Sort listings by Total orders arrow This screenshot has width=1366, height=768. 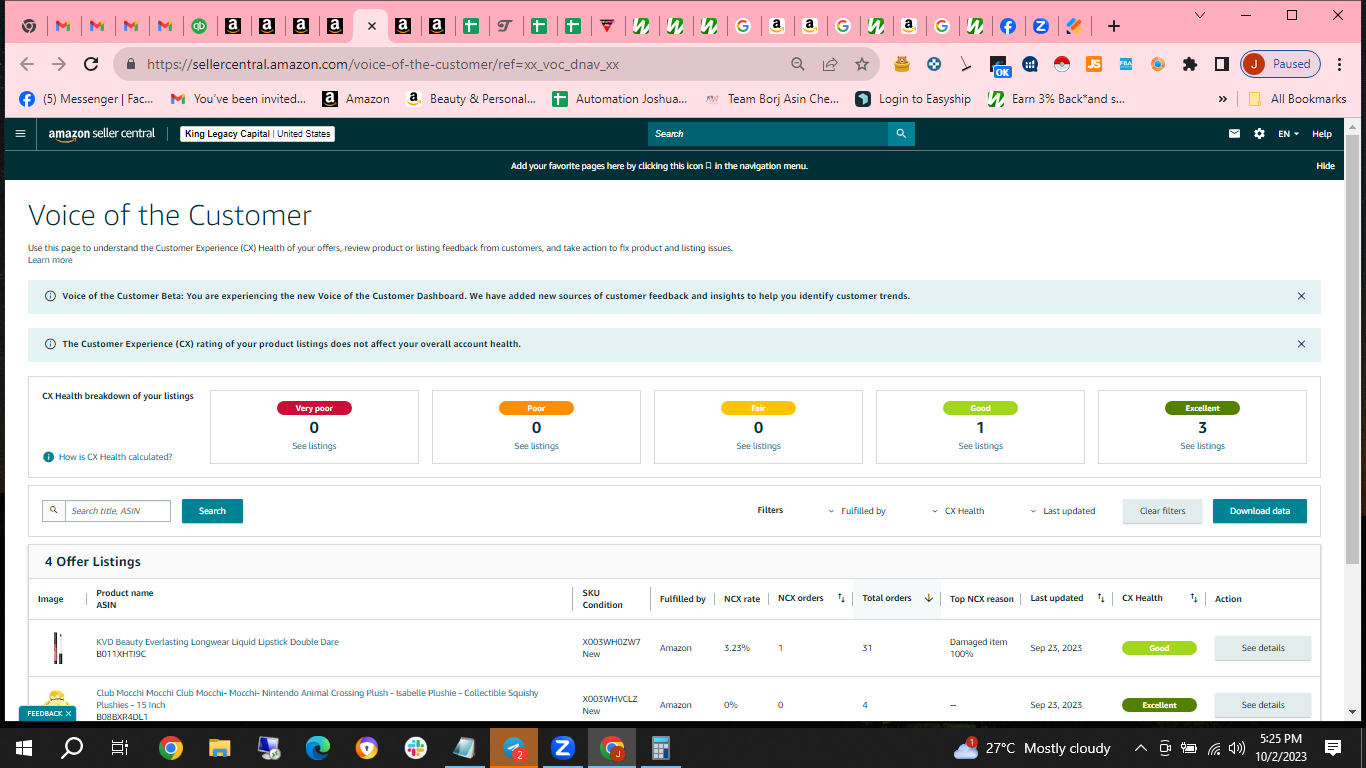(x=928, y=598)
